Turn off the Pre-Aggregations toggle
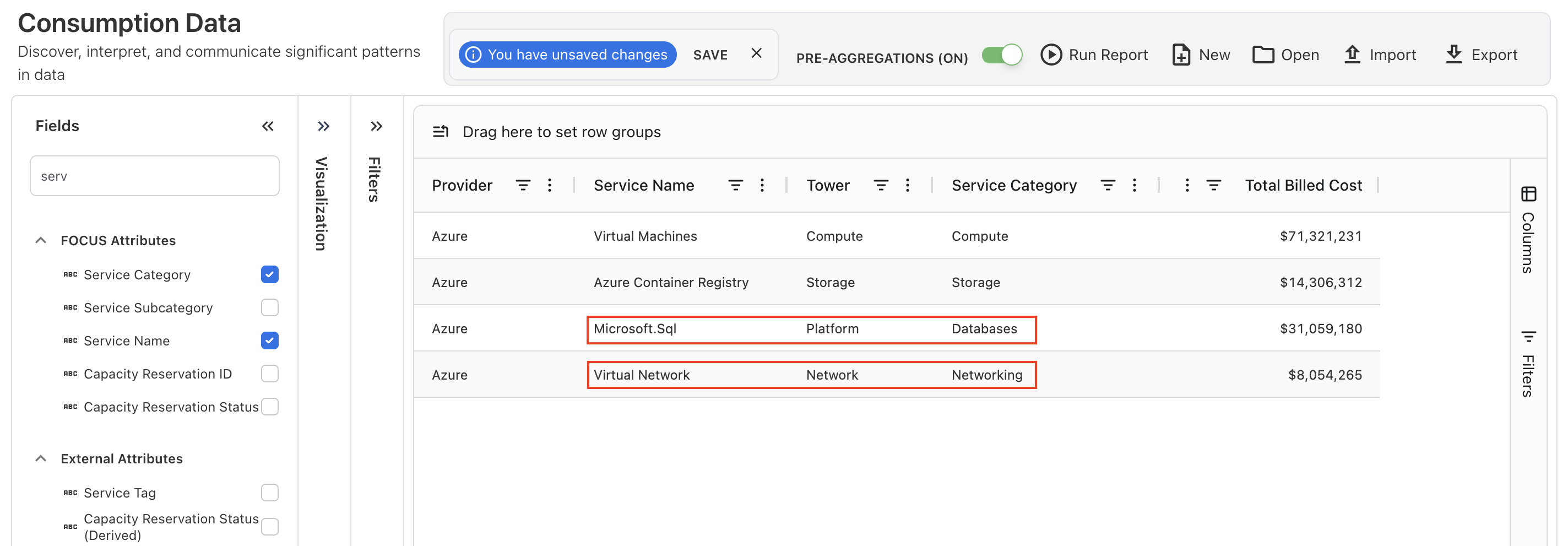The width and height of the screenshot is (1568, 546). (x=1001, y=55)
